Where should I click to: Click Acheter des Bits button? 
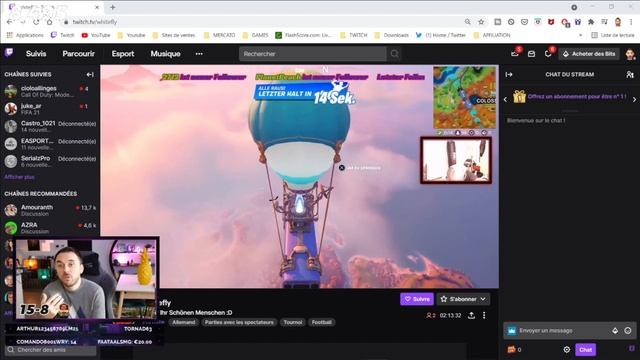tap(589, 54)
